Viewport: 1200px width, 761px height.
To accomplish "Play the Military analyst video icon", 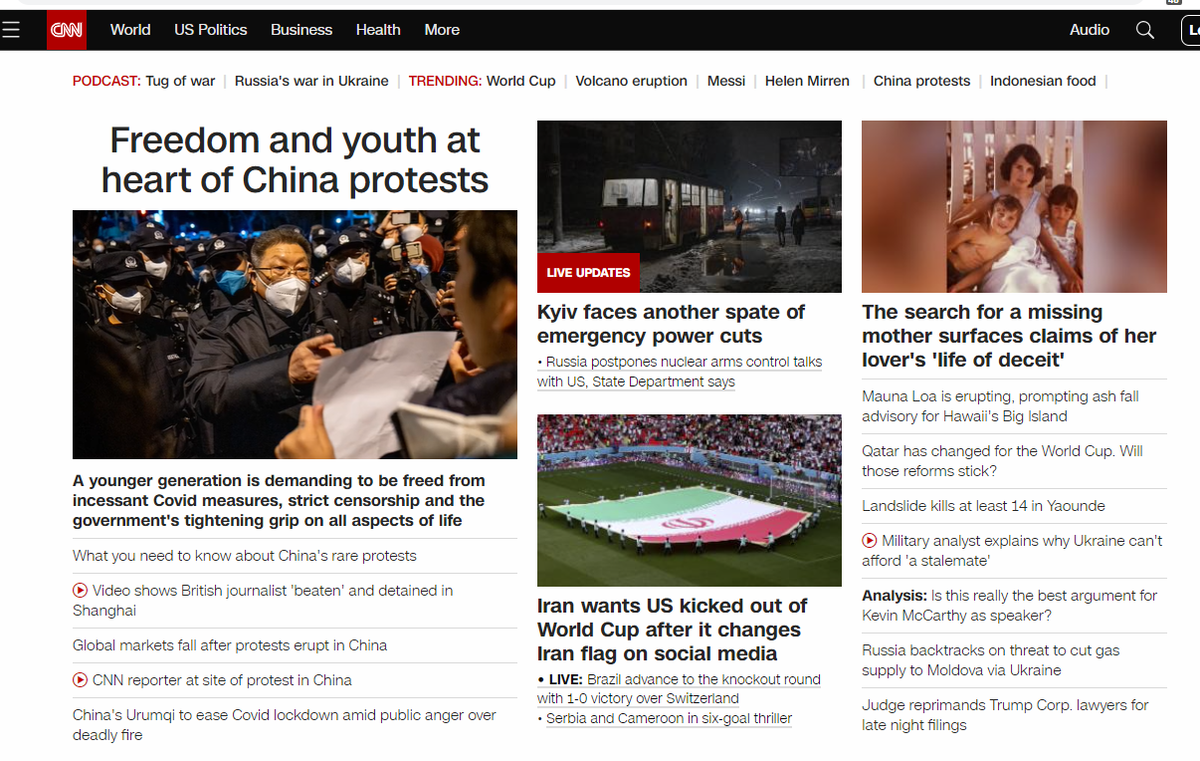I will 870,541.
